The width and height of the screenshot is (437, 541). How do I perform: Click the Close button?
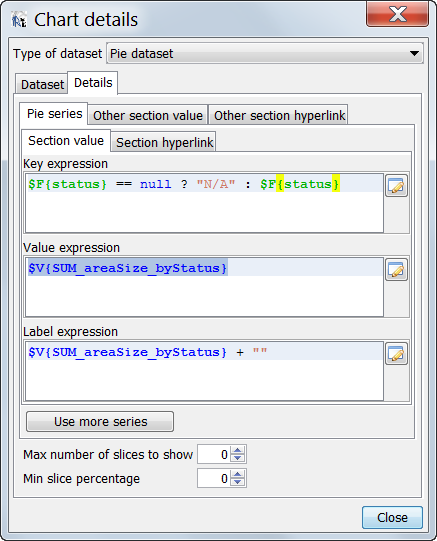(392, 517)
